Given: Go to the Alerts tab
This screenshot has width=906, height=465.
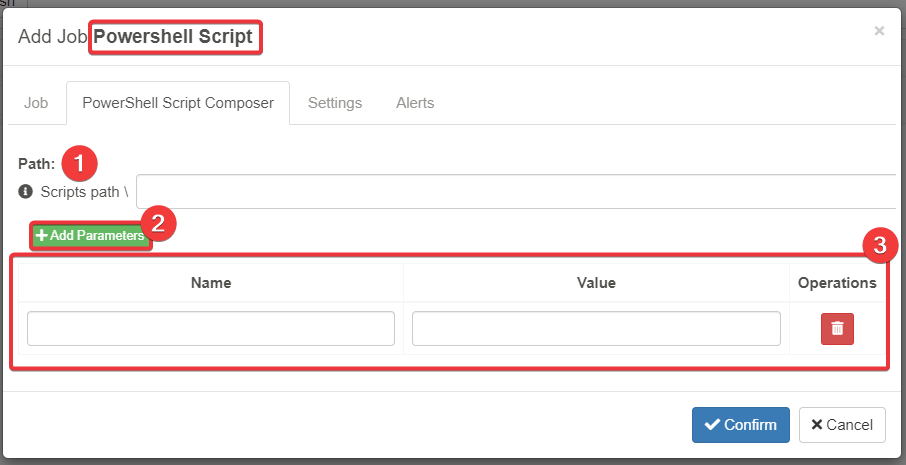Looking at the screenshot, I should point(415,103).
